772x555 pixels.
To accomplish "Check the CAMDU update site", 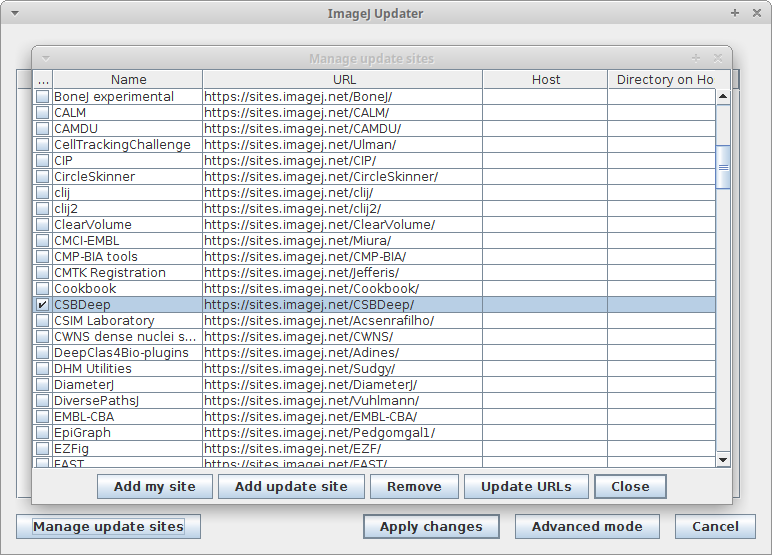I will [x=42, y=129].
